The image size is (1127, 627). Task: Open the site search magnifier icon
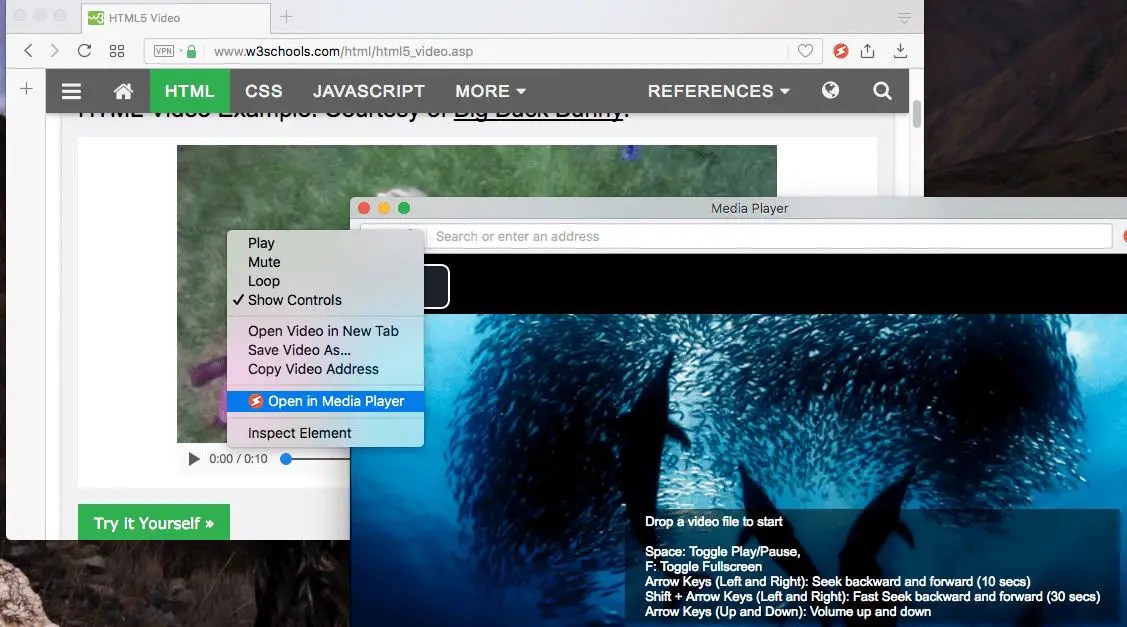coord(882,91)
